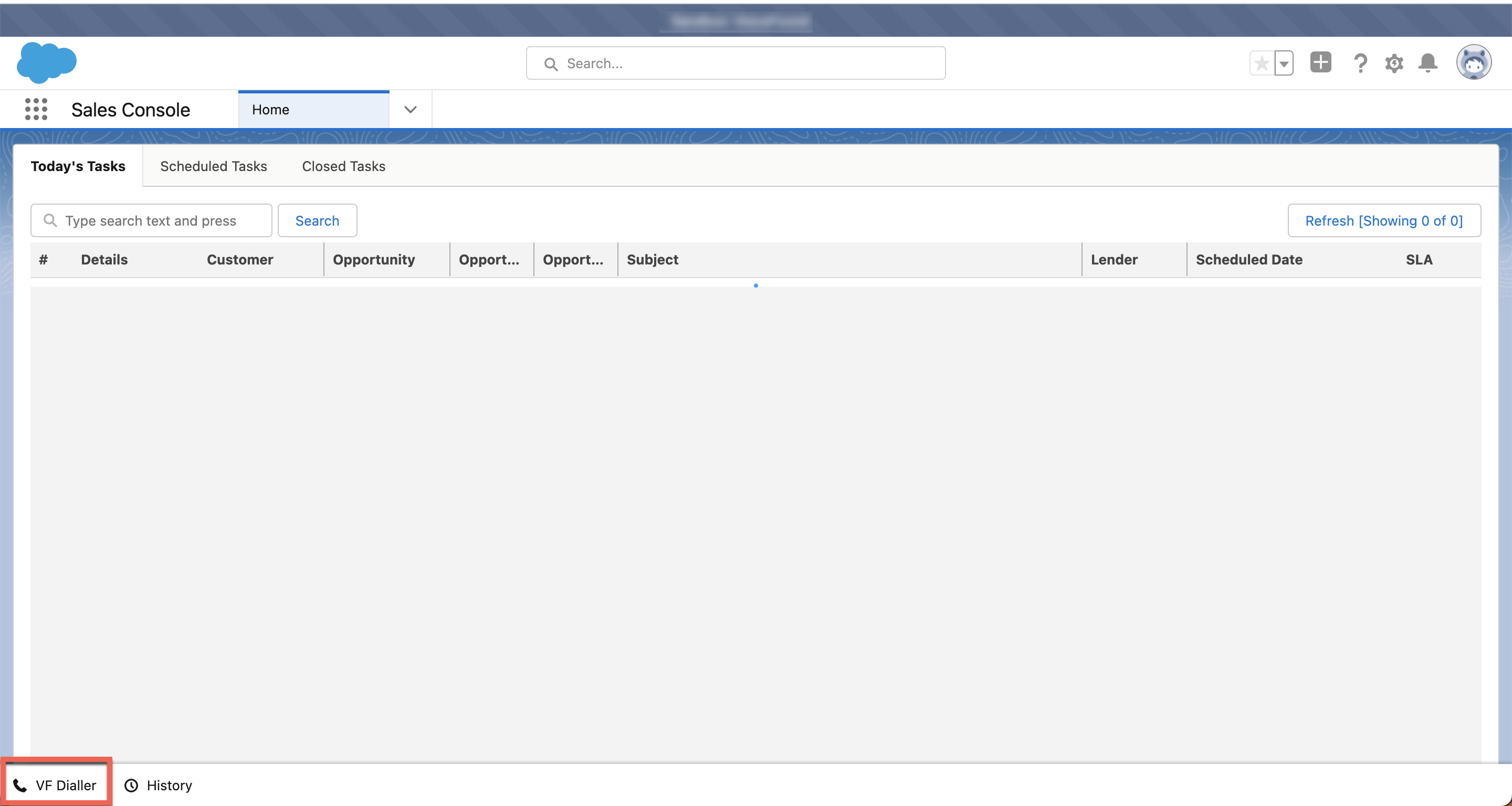Expand the navigation menu chevron next to Home
The image size is (1512, 806).
(410, 110)
